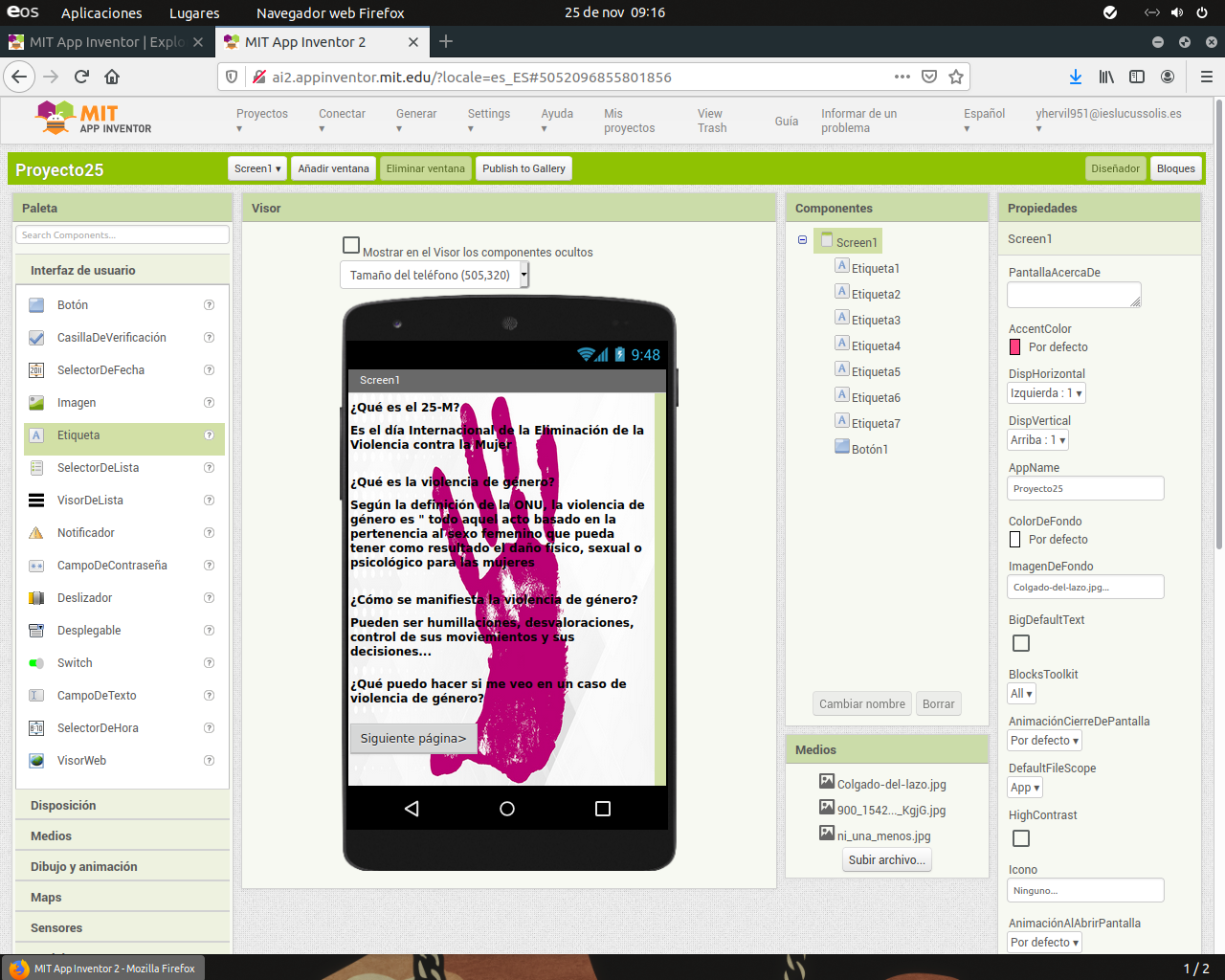Click the Search Components field
1225x980 pixels.
(122, 234)
